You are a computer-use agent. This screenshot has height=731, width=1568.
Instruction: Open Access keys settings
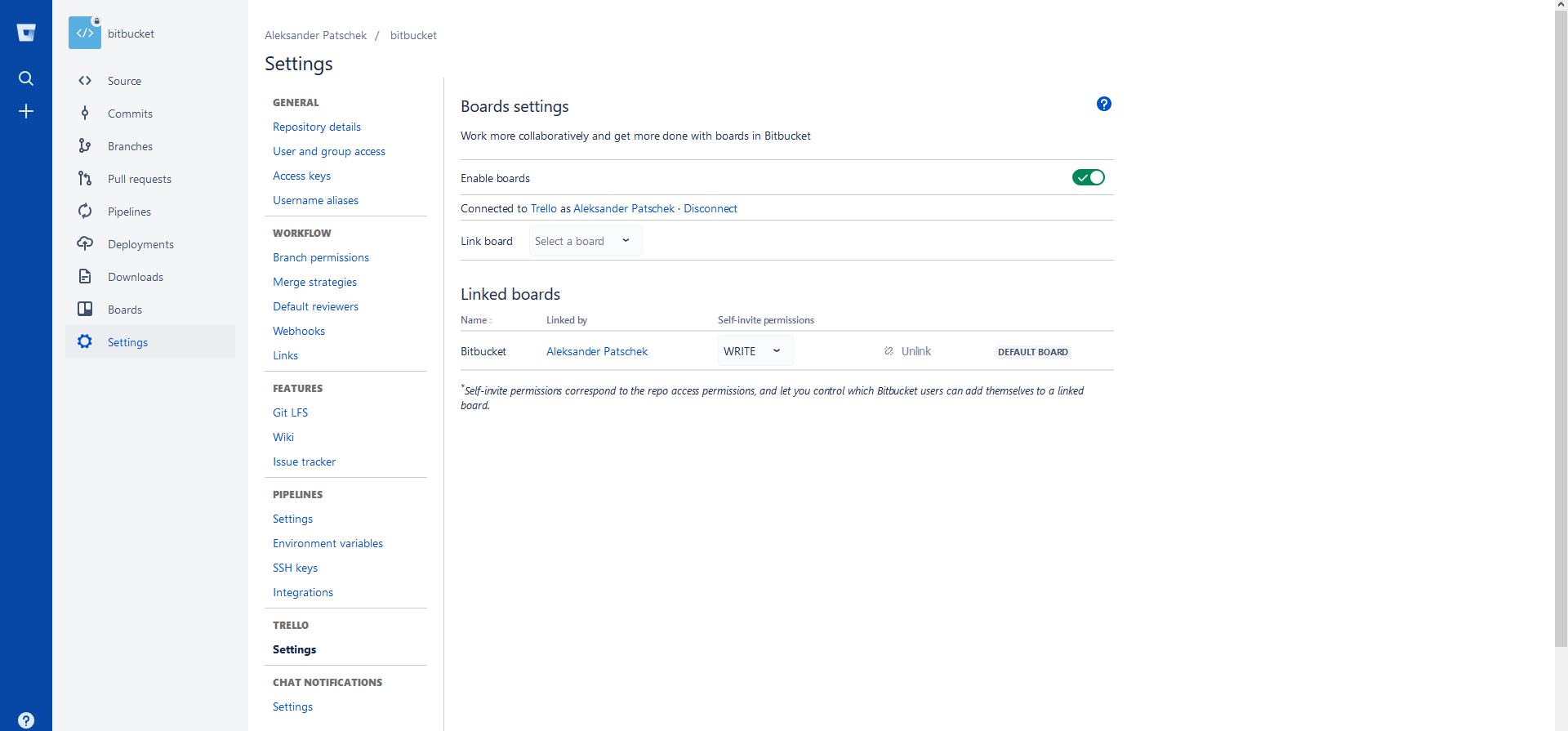[301, 176]
